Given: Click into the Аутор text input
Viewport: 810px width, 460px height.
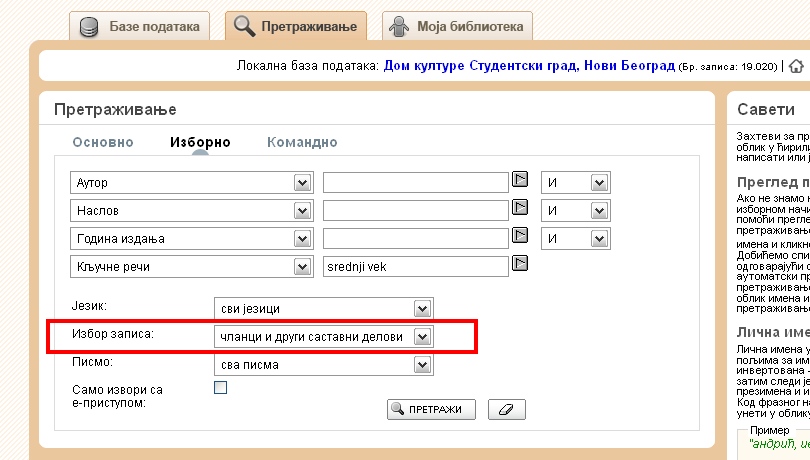Looking at the screenshot, I should [416, 182].
